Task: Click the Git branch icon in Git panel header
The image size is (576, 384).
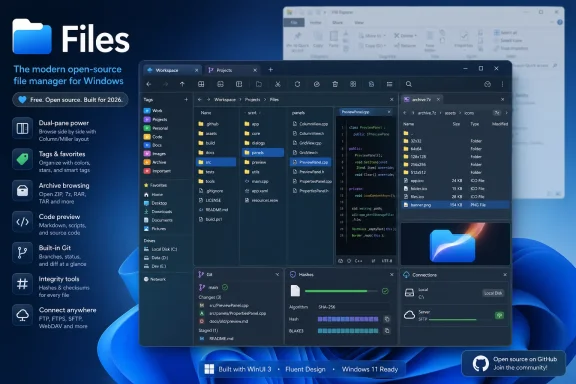Action: pos(201,274)
